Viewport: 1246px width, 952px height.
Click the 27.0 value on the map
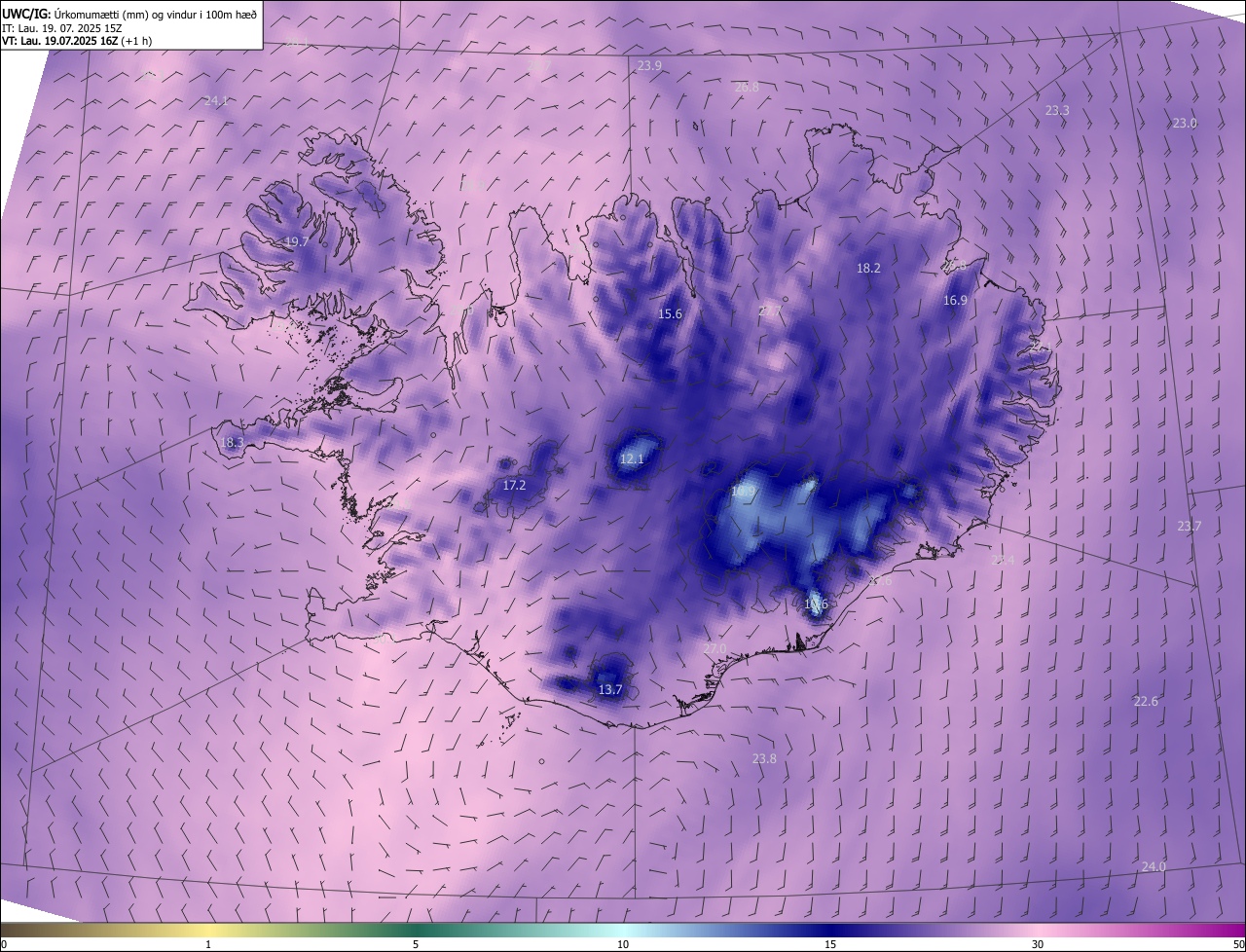pyautogui.click(x=715, y=649)
